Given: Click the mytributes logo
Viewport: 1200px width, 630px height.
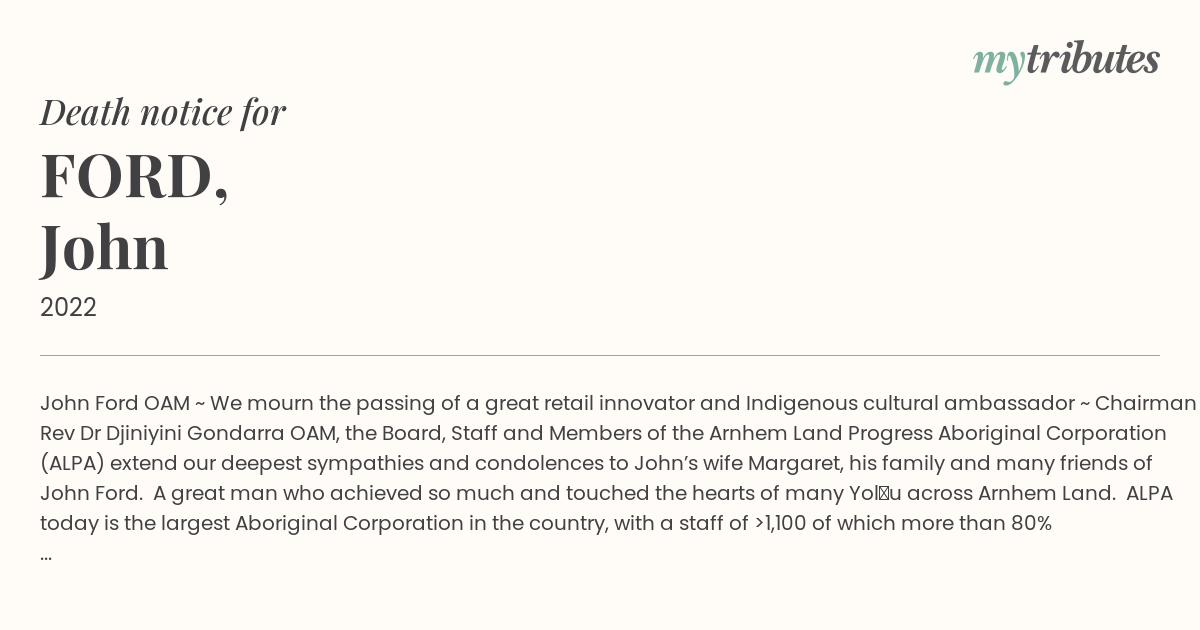Looking at the screenshot, I should click(1066, 61).
